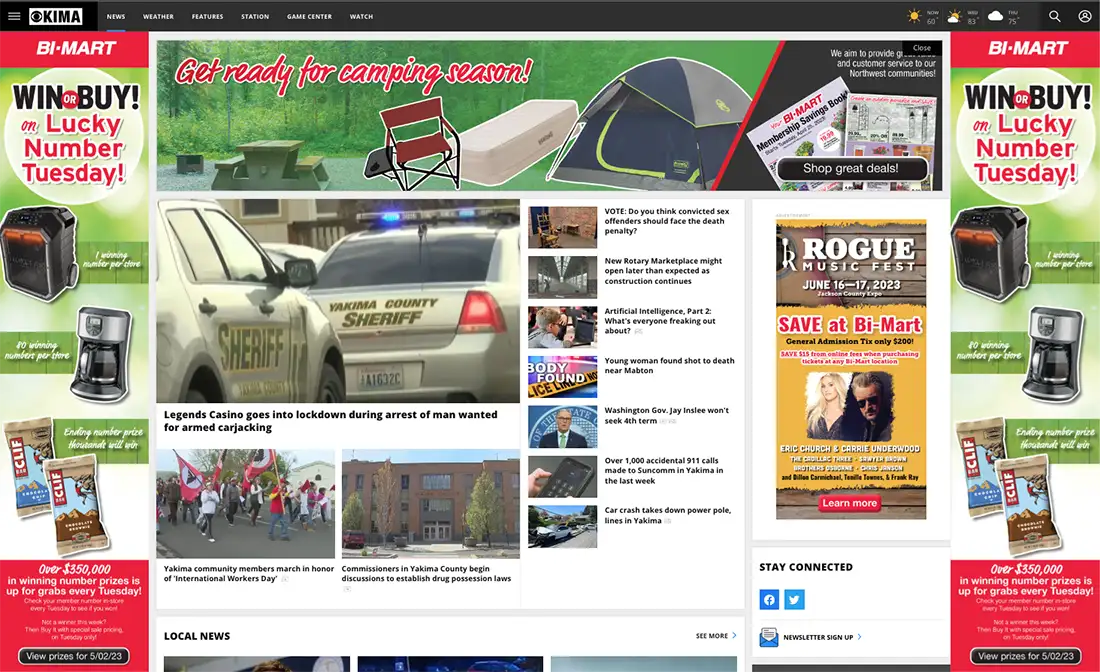Open New Rotary Marketplace story

663,271
